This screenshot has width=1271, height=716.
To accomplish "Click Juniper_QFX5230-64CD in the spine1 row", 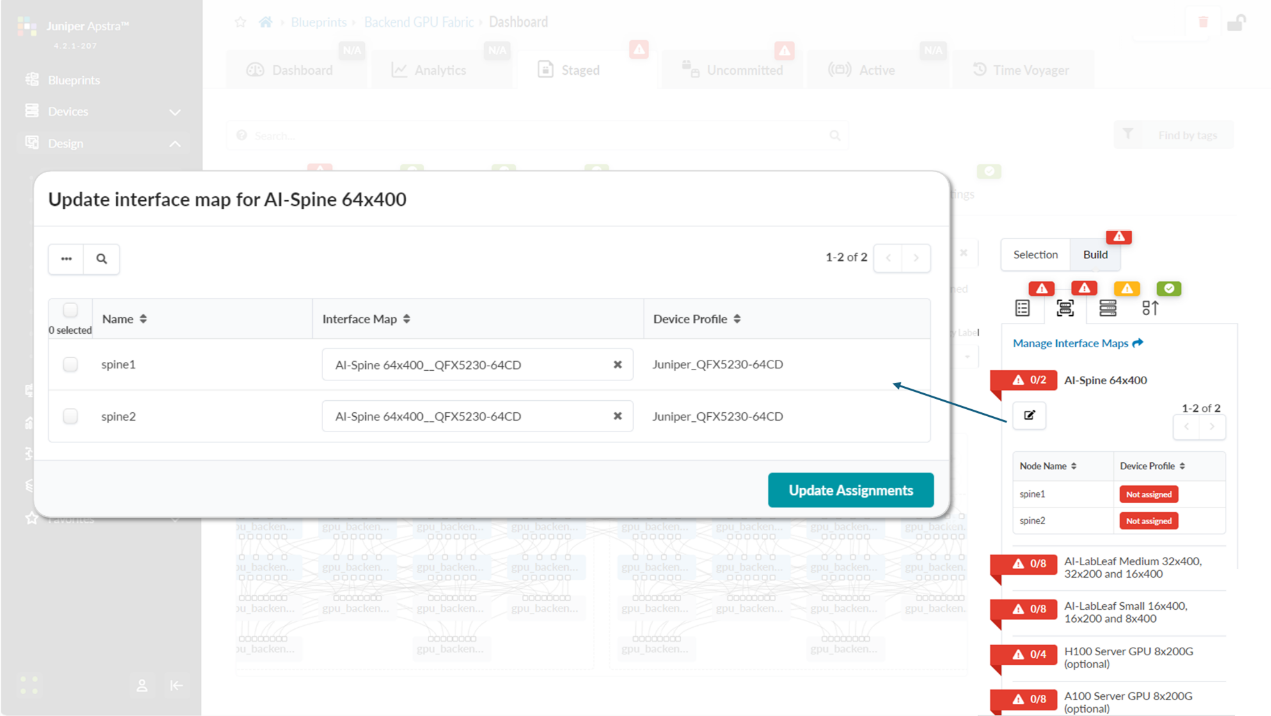I will pos(717,365).
